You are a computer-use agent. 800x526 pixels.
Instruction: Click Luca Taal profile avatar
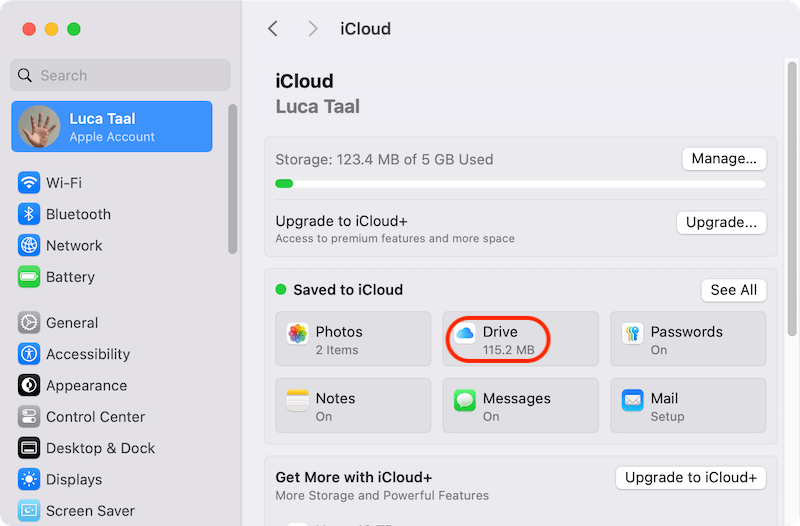39,127
